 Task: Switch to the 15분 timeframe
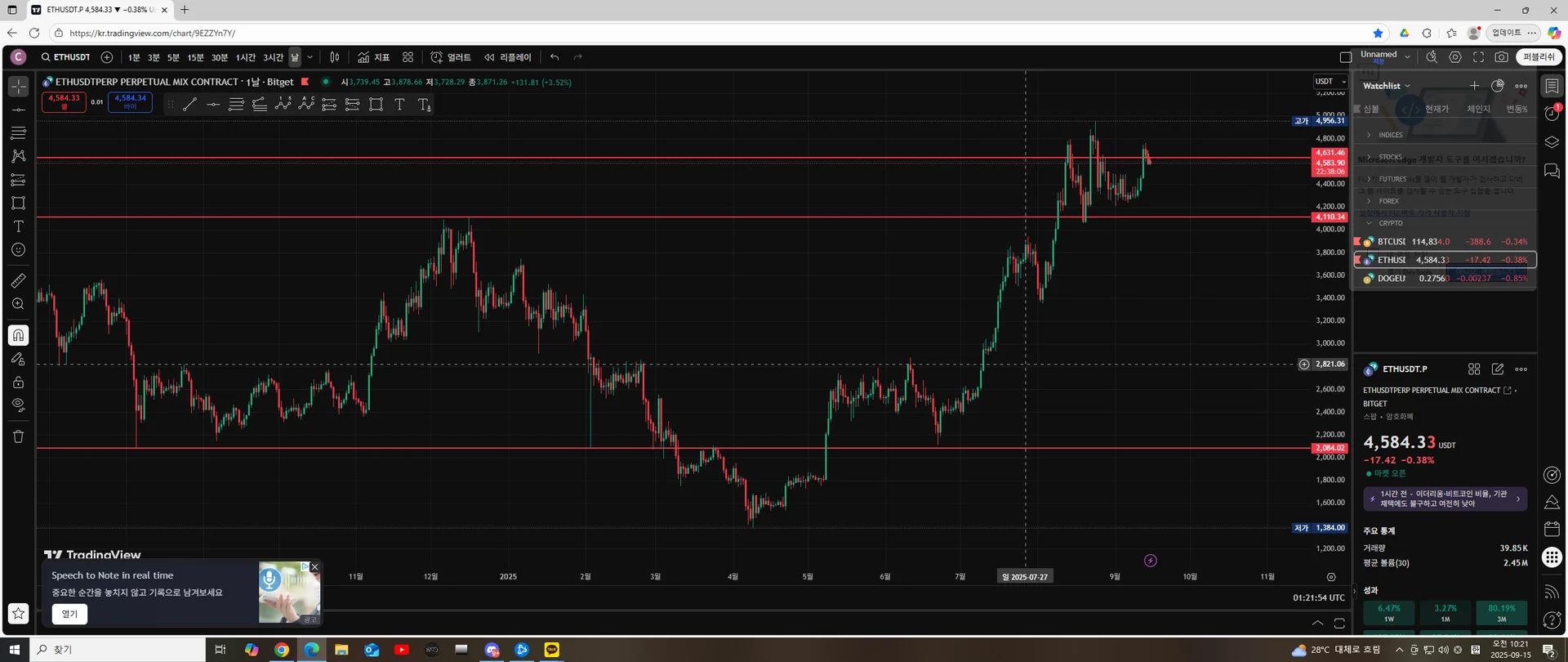pos(195,57)
